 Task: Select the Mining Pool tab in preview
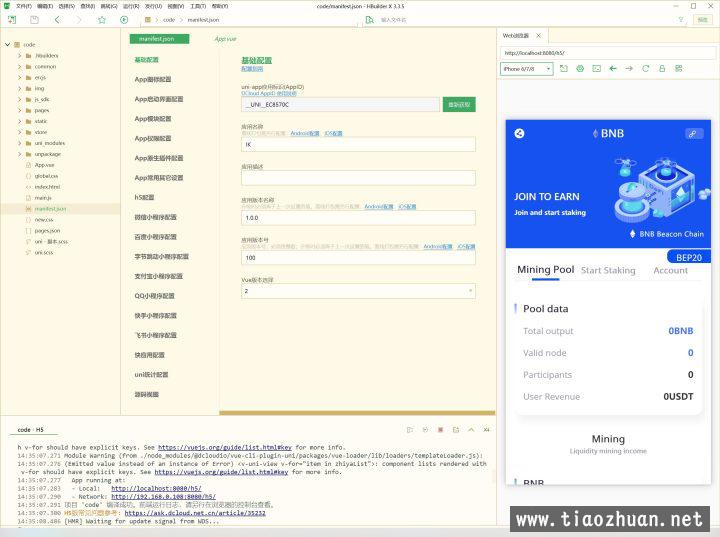click(546, 270)
